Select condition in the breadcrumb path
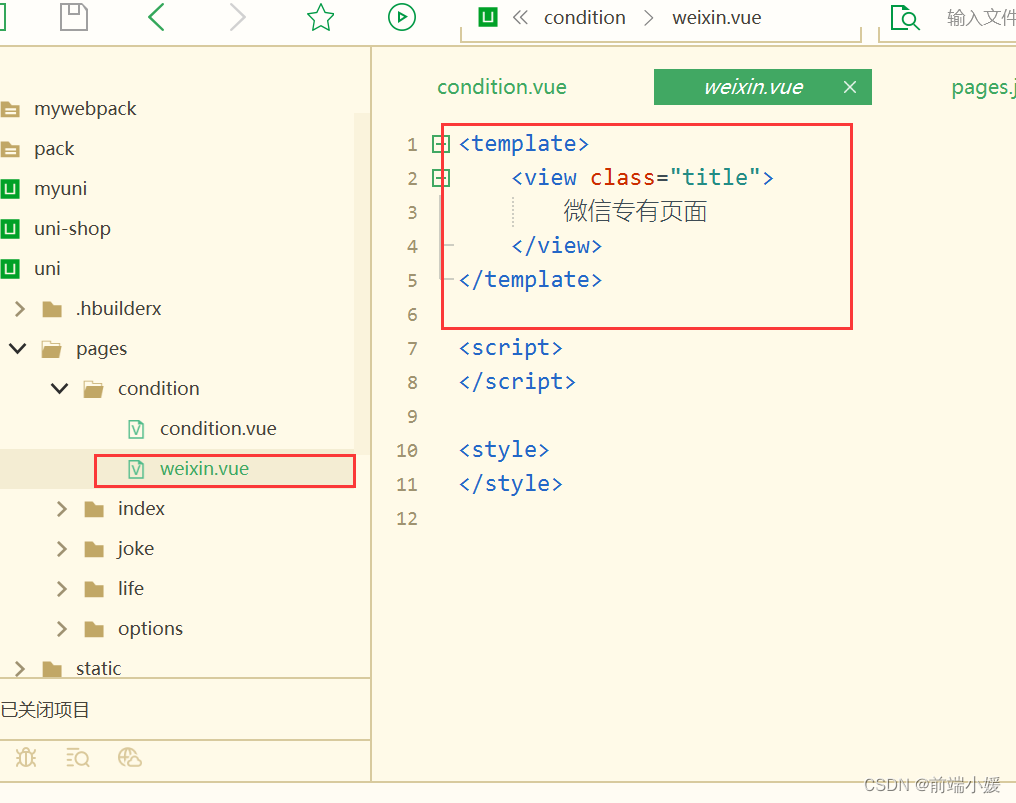The width and height of the screenshot is (1016, 803). [x=584, y=17]
